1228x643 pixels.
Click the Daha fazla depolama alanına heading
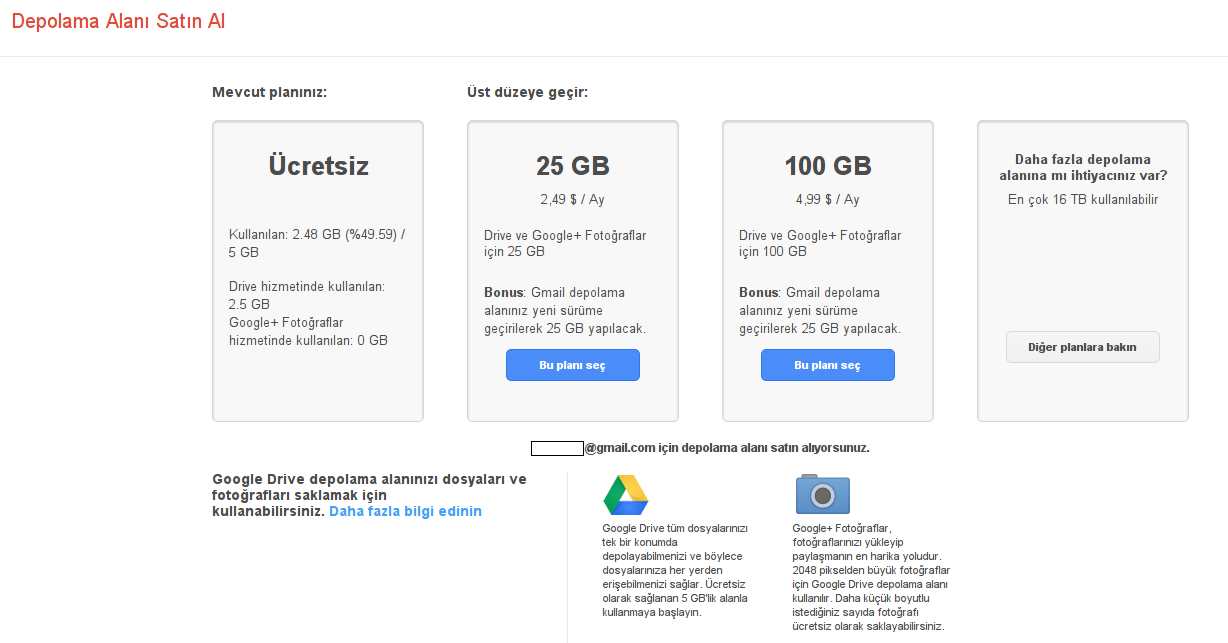click(1083, 167)
